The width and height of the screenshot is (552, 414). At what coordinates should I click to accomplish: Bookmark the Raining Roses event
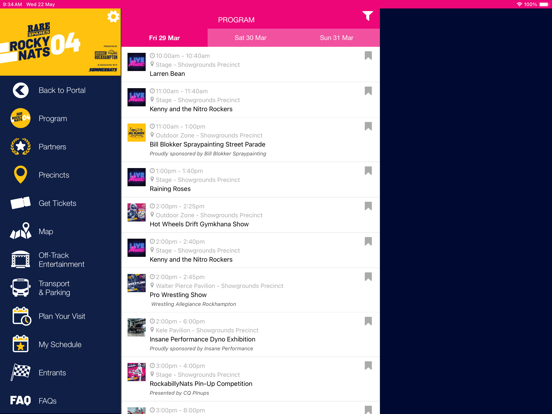[x=368, y=171]
